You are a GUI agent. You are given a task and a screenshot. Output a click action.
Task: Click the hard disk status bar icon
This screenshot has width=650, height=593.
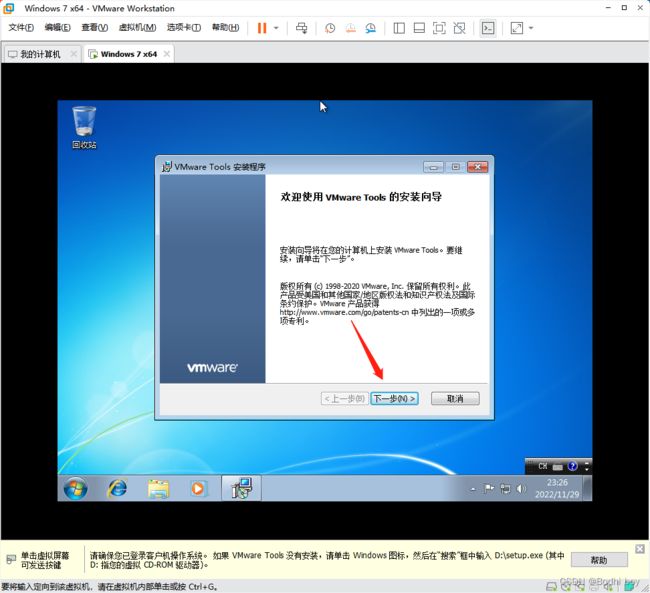click(551, 586)
